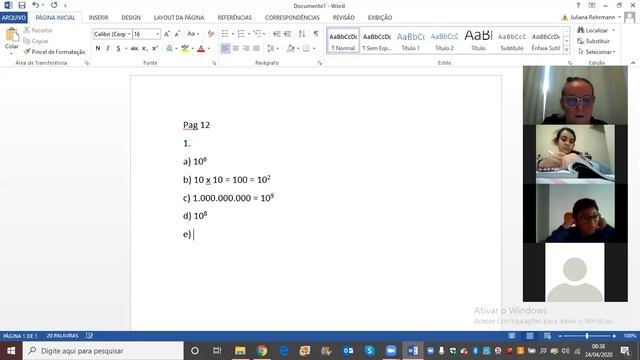Save document with floppy disk icon
The image size is (640, 360).
(22, 5)
